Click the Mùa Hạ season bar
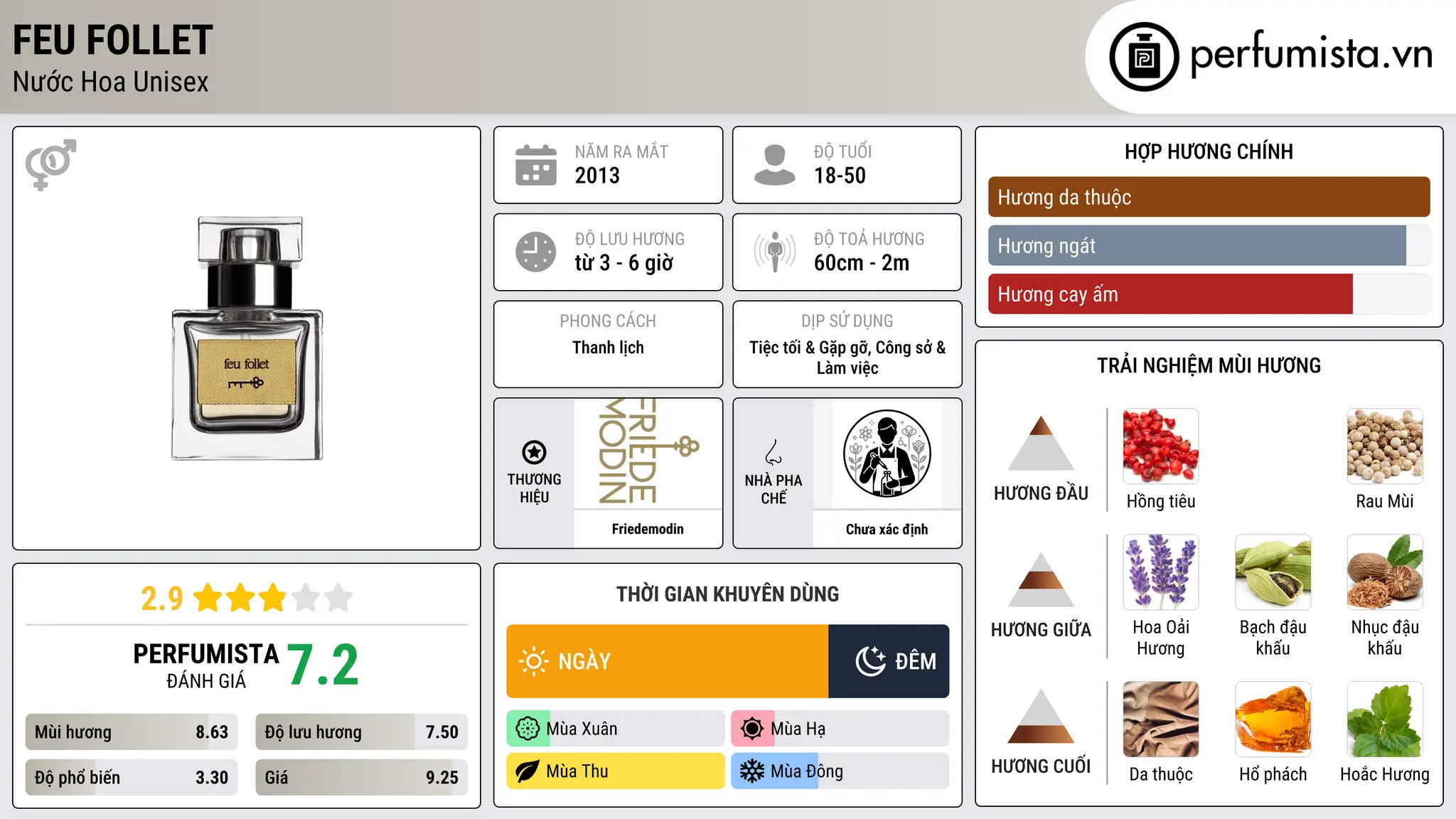The height and width of the screenshot is (819, 1456). coord(840,729)
